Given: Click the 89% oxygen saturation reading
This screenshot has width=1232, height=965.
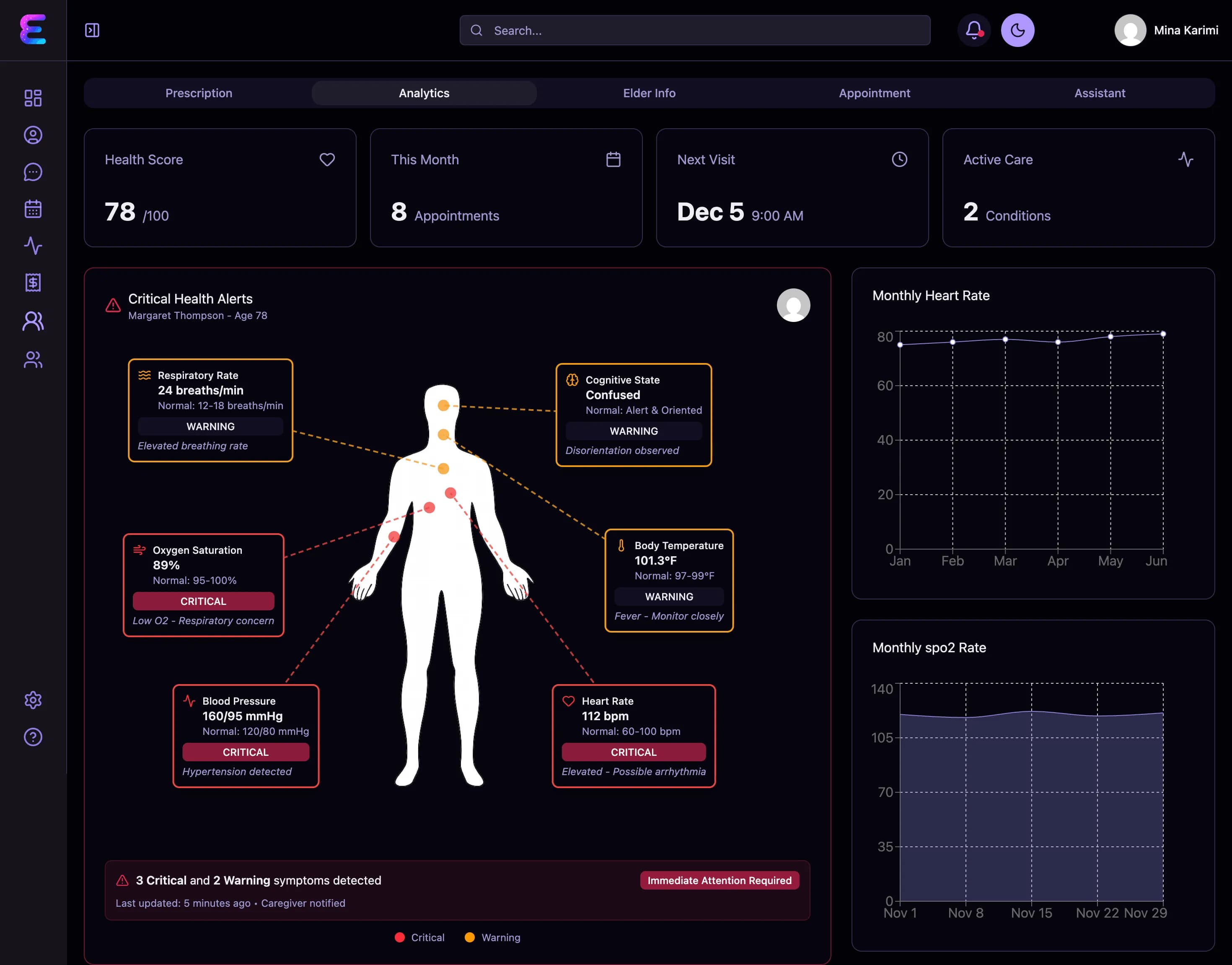Looking at the screenshot, I should click(166, 565).
